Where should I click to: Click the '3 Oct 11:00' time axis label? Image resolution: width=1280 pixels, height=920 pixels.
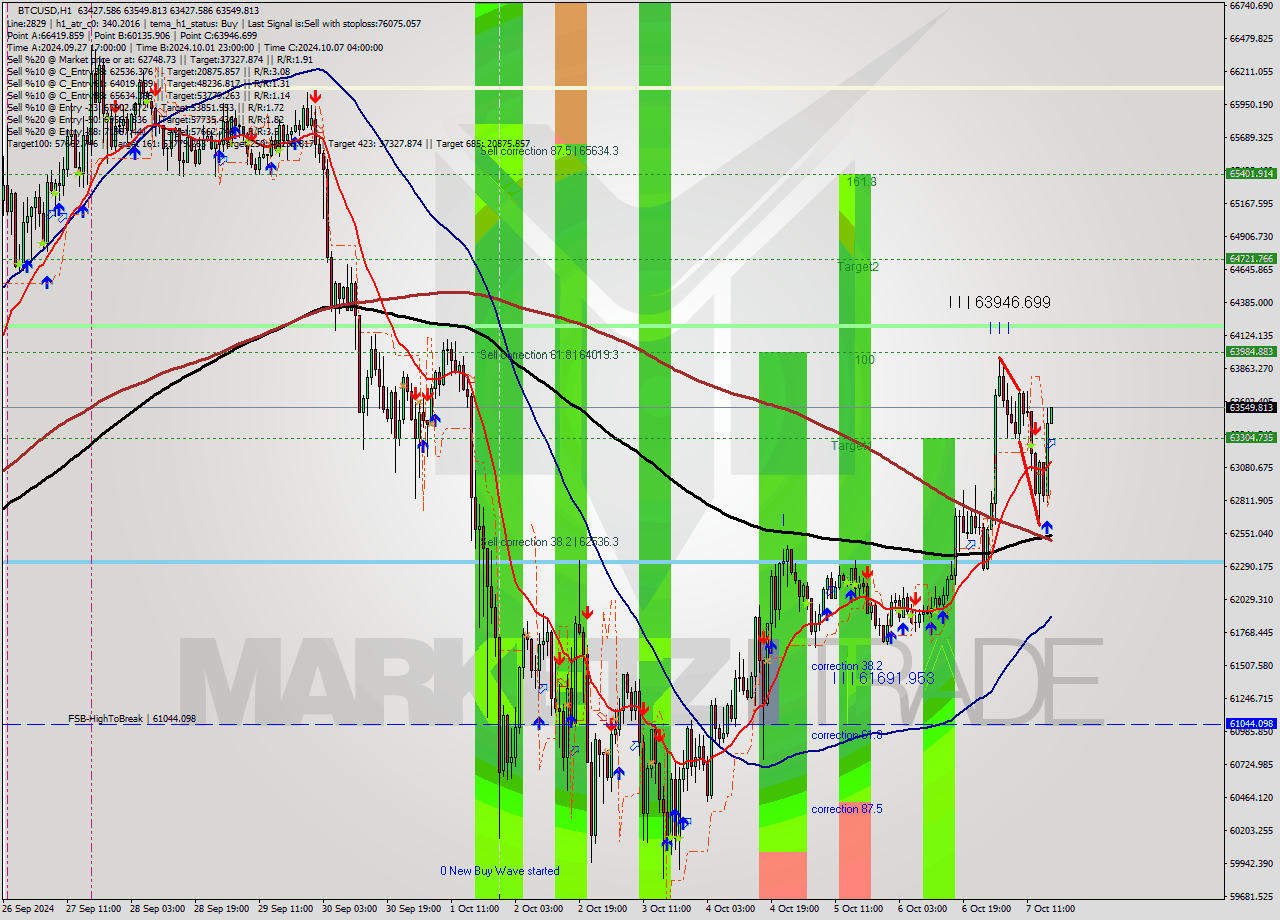666,909
